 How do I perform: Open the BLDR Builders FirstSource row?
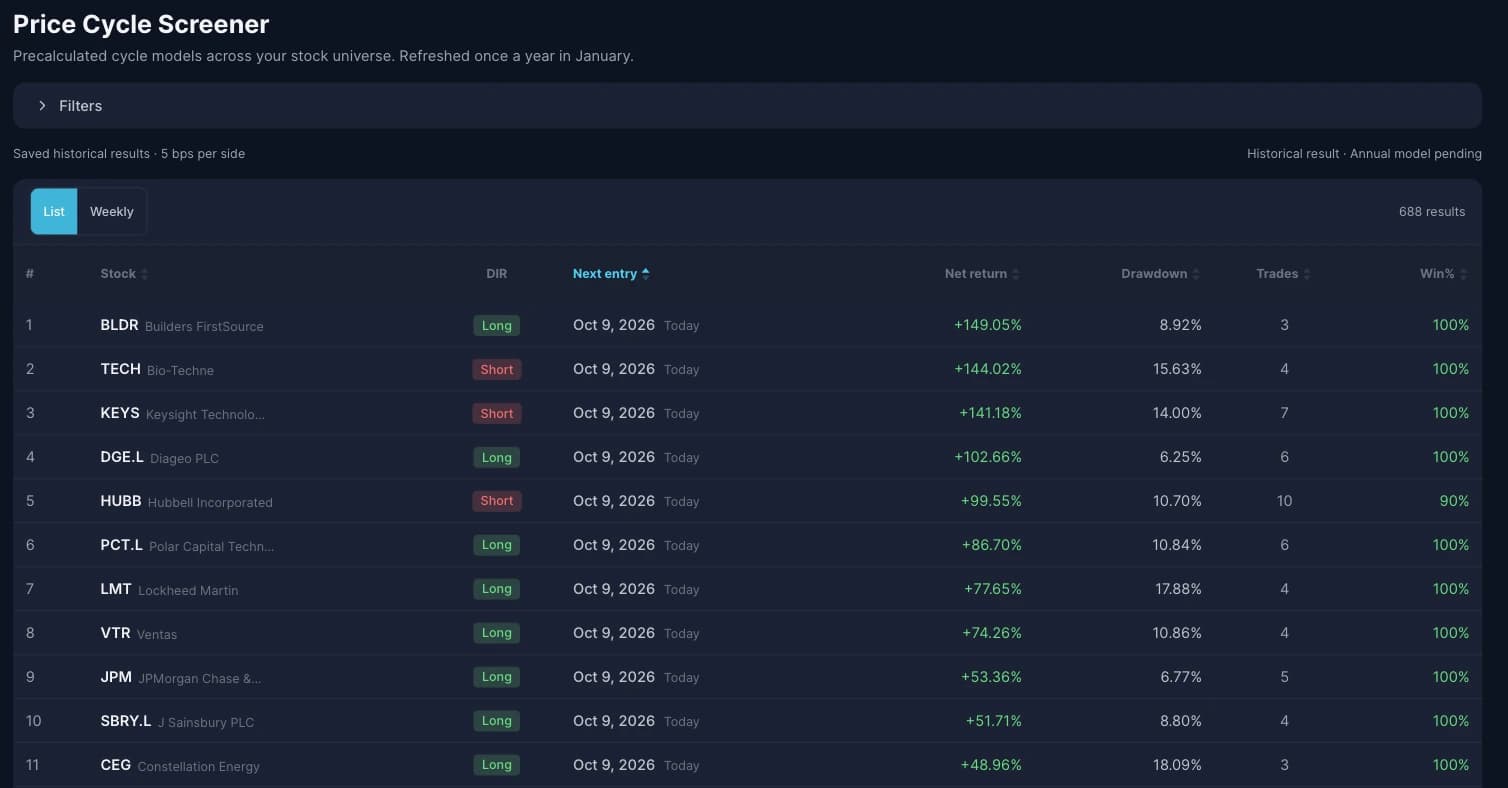(747, 325)
